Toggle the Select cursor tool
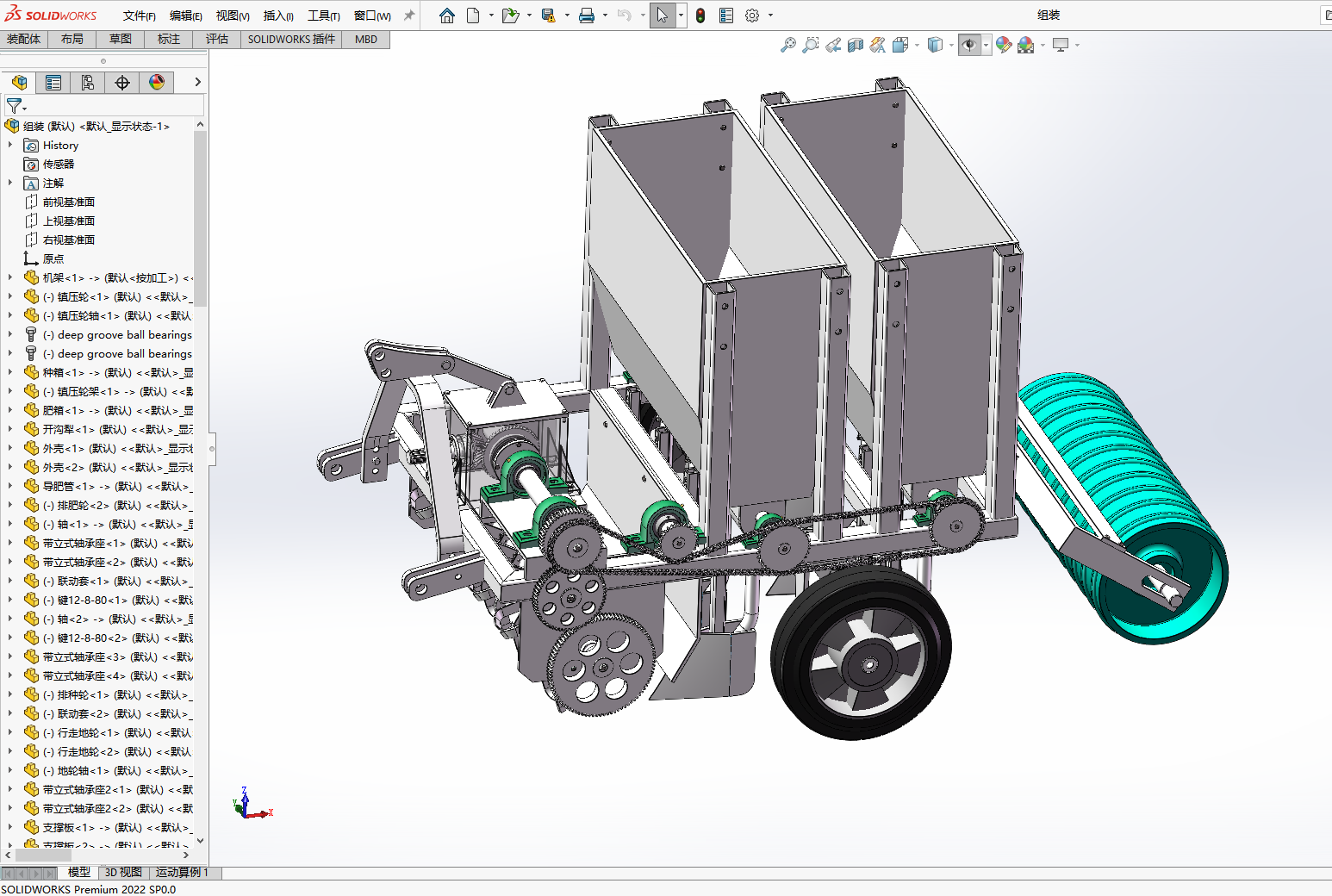The width and height of the screenshot is (1332, 896). tap(662, 16)
